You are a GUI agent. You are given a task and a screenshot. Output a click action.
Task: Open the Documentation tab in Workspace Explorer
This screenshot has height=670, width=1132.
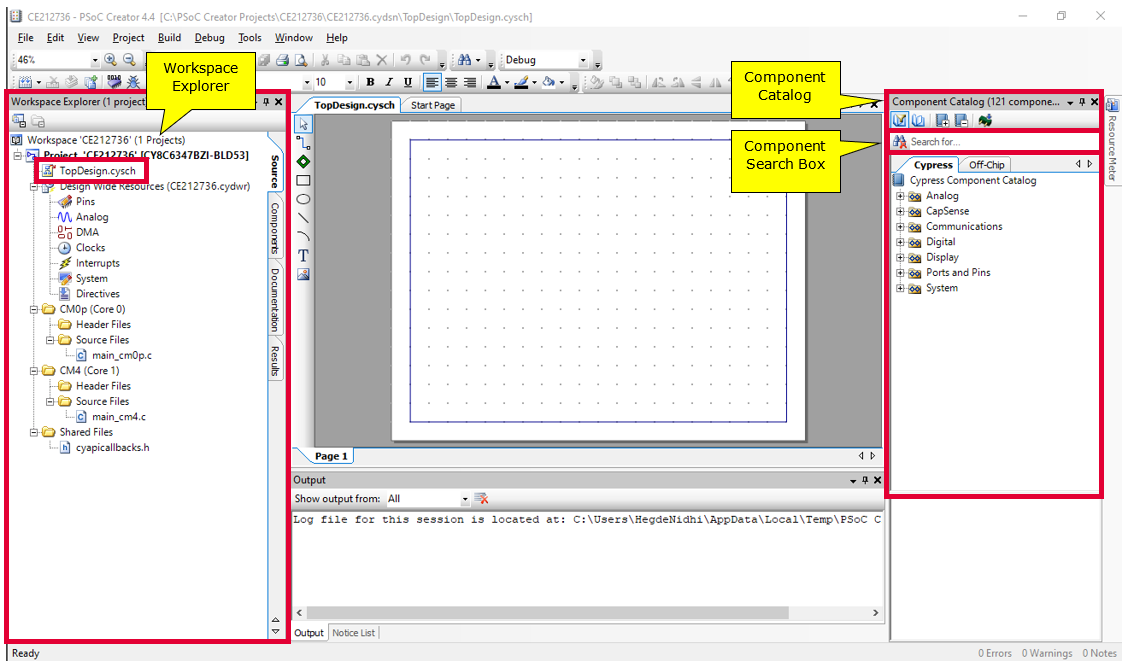275,300
